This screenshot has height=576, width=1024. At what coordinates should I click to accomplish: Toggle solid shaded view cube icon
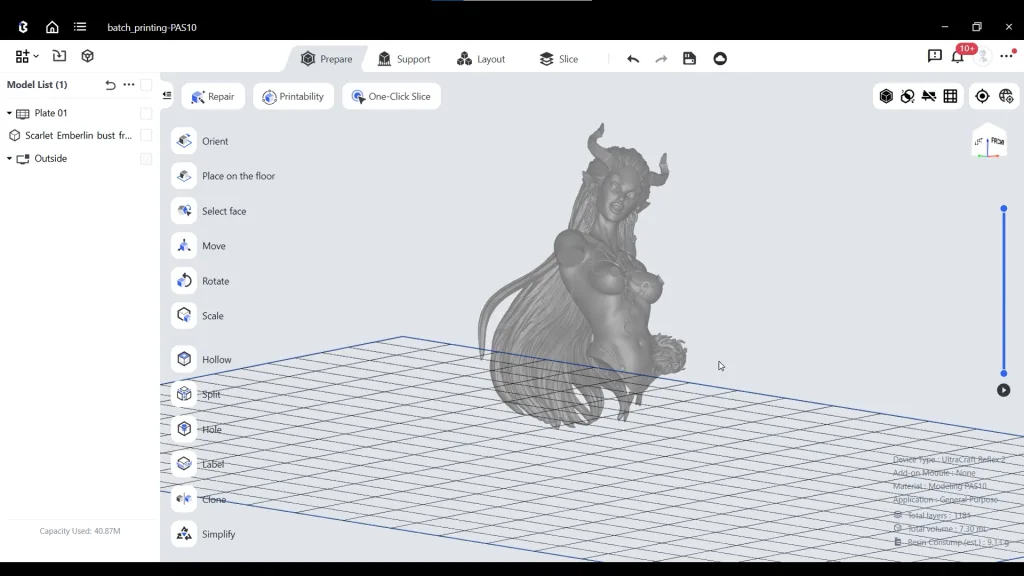tap(886, 97)
